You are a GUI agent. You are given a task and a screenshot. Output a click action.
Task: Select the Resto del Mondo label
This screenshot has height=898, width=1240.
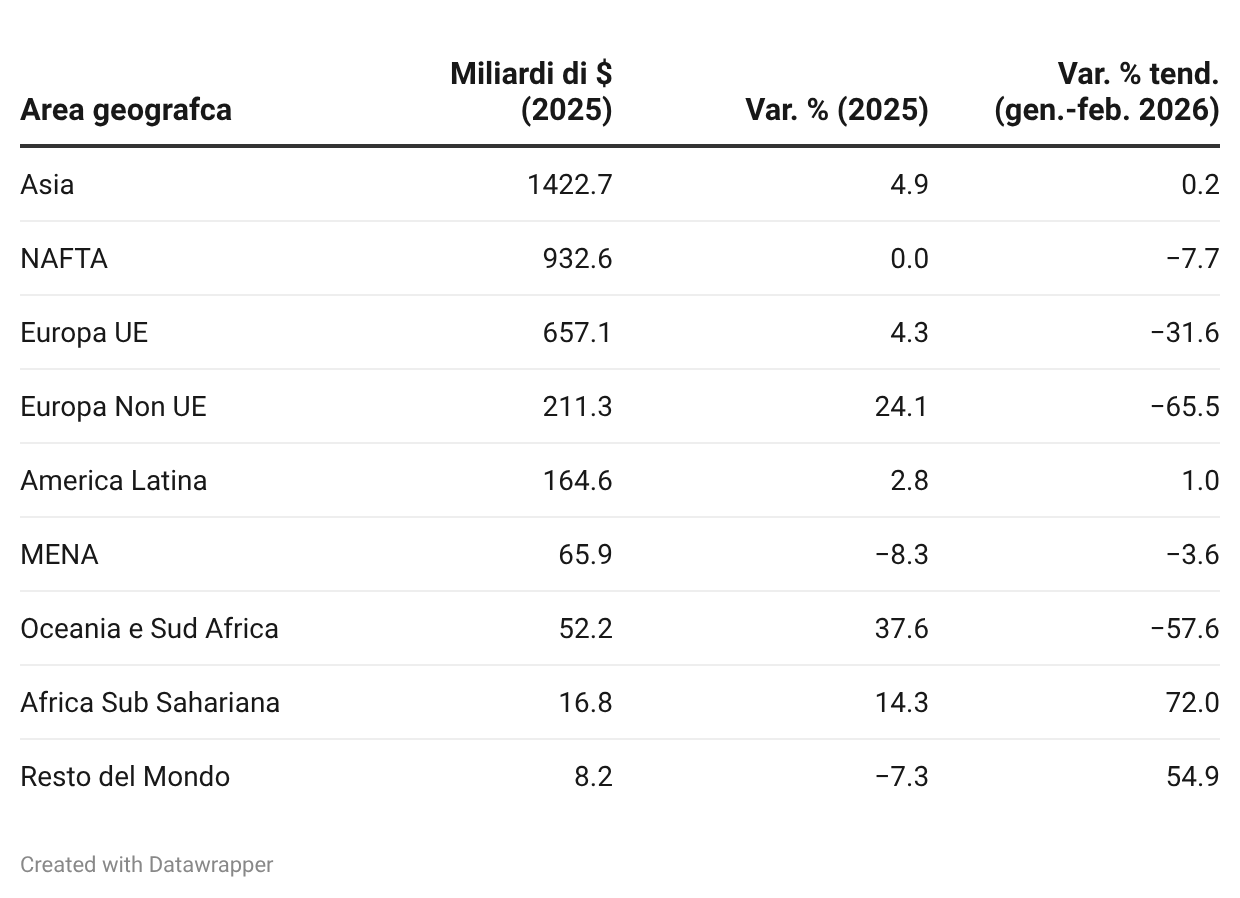(125, 776)
